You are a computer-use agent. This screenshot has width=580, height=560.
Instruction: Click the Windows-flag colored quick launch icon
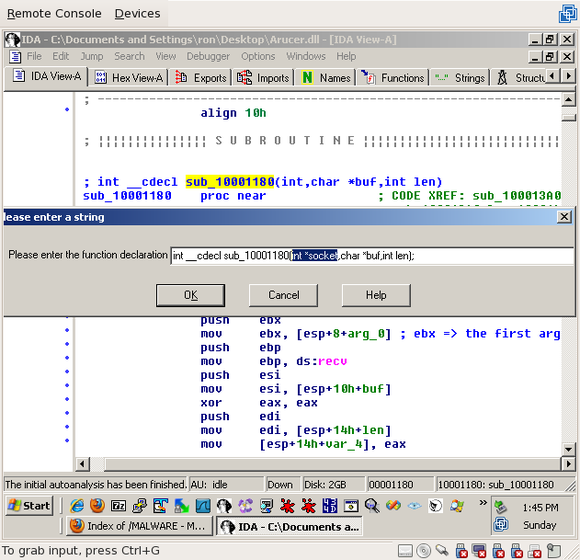(x=457, y=505)
